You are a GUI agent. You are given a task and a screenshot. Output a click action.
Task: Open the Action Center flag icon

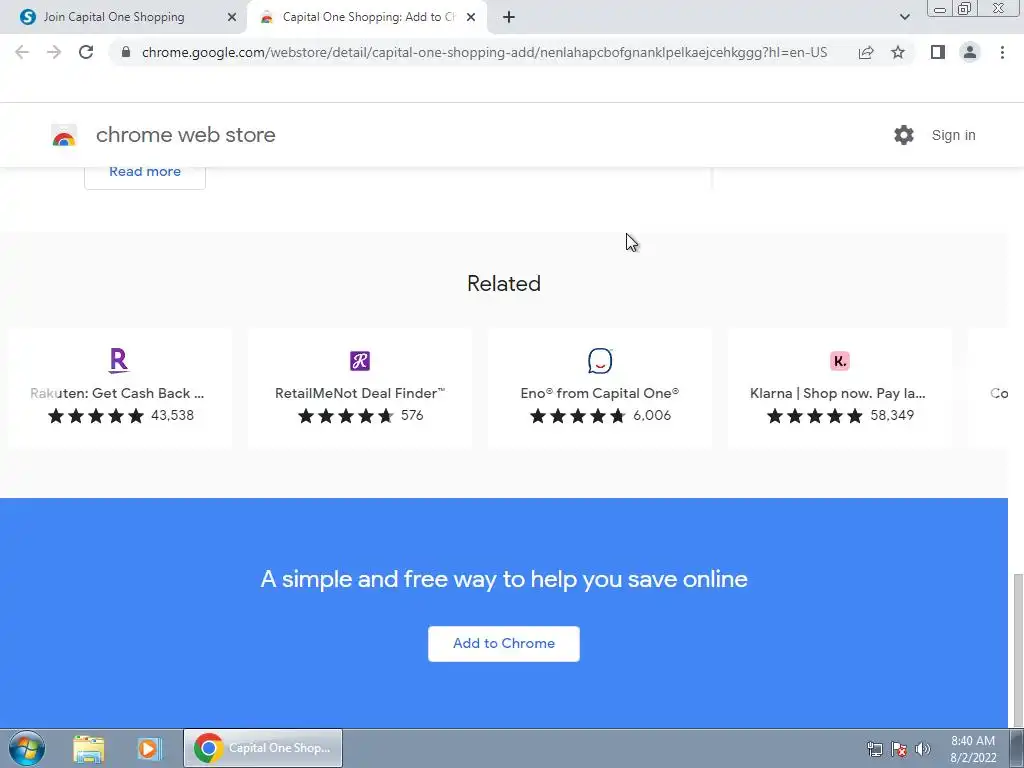click(899, 749)
